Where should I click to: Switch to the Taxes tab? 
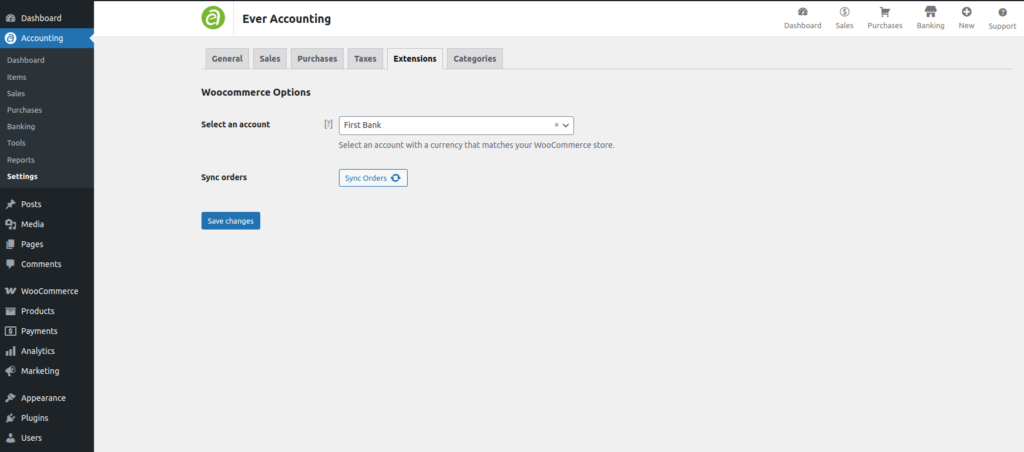pyautogui.click(x=365, y=59)
